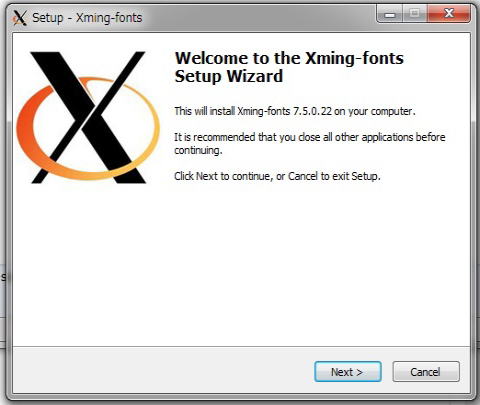The image size is (480, 405).
Task: Cancel the Xming-fonts setup
Action: pos(426,372)
